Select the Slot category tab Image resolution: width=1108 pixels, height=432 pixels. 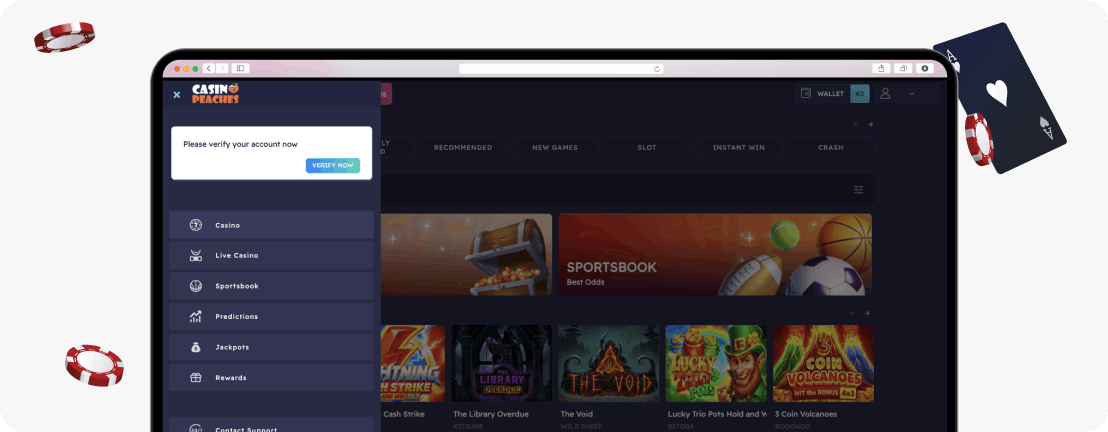[647, 147]
